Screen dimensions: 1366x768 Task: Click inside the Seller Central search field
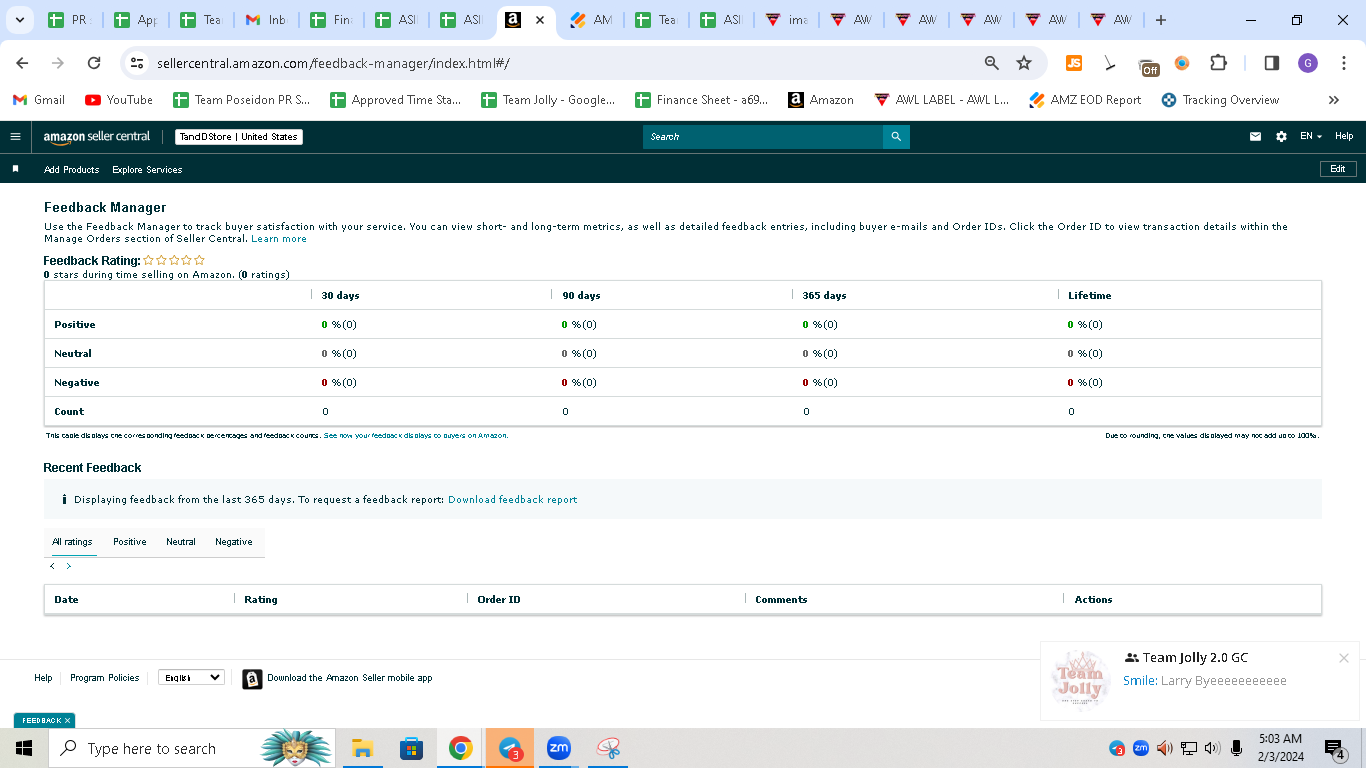click(763, 137)
